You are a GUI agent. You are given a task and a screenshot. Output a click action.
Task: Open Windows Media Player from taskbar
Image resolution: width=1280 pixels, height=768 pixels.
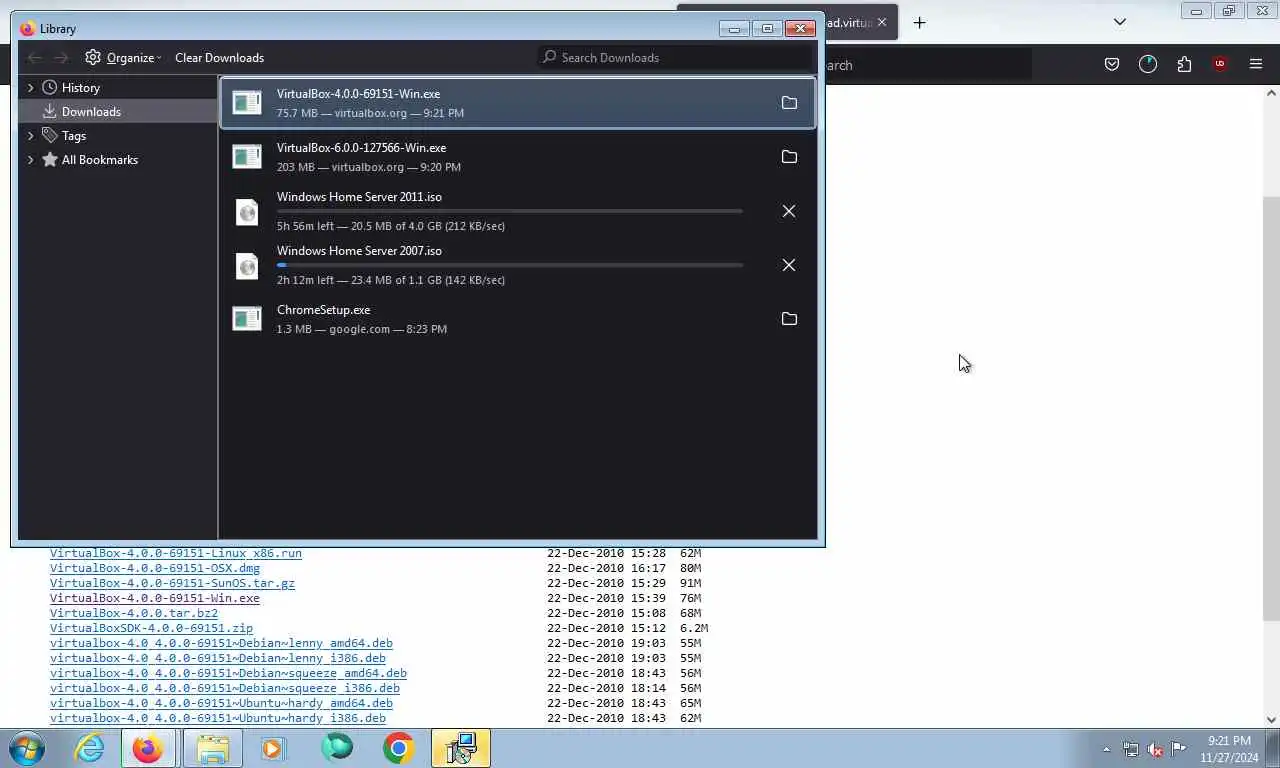(x=273, y=748)
